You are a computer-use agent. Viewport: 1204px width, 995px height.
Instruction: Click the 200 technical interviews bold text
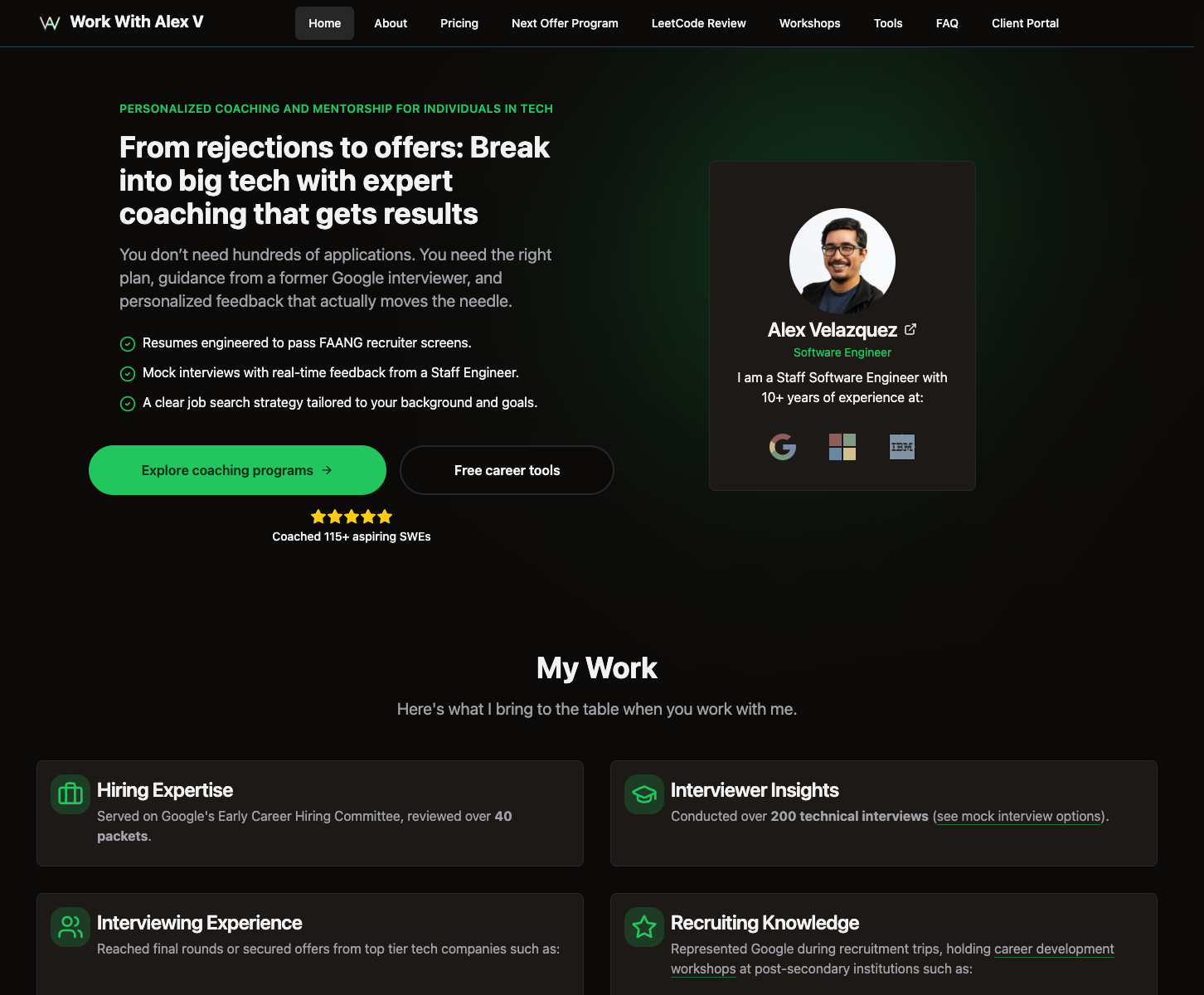pyautogui.click(x=849, y=816)
